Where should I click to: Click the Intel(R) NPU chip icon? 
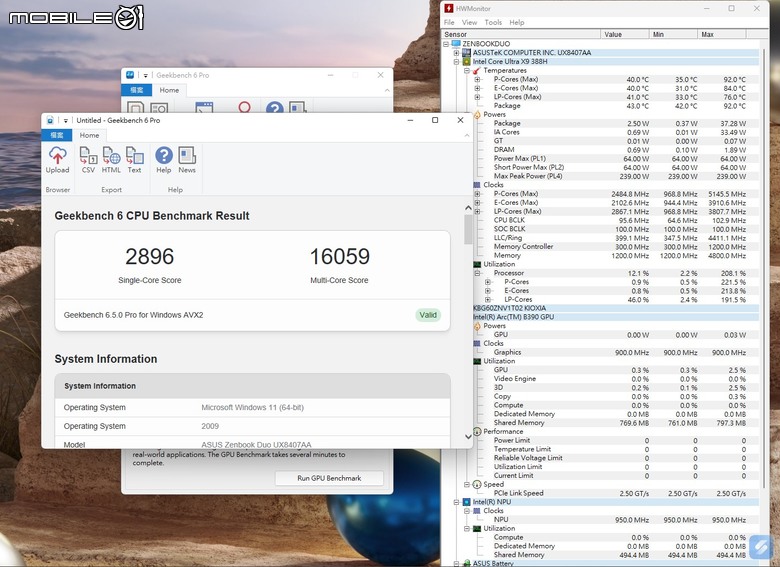tap(466, 502)
